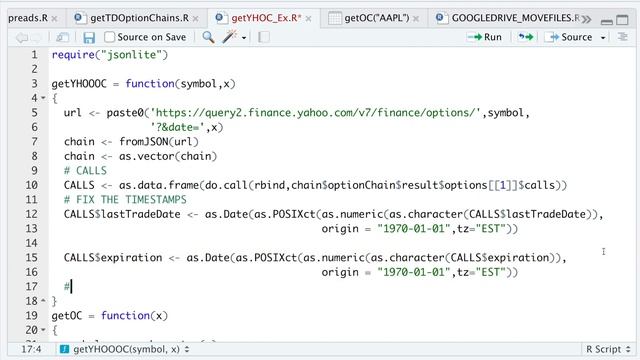Enable the Source on Save checkbox
The image size is (640, 360).
(x=109, y=37)
